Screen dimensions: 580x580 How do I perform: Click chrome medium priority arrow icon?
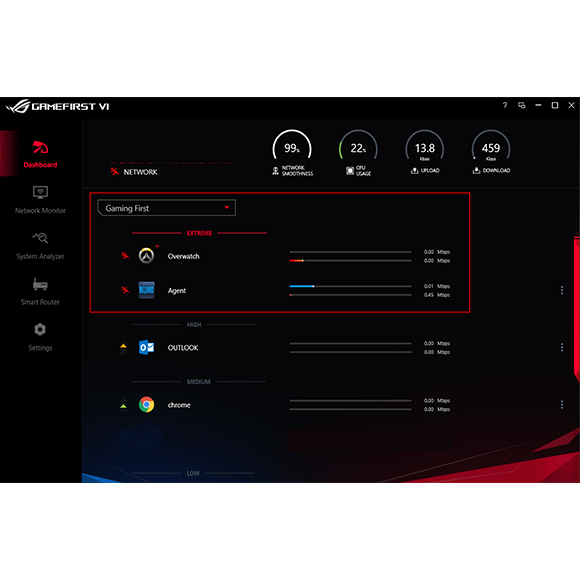(x=123, y=404)
